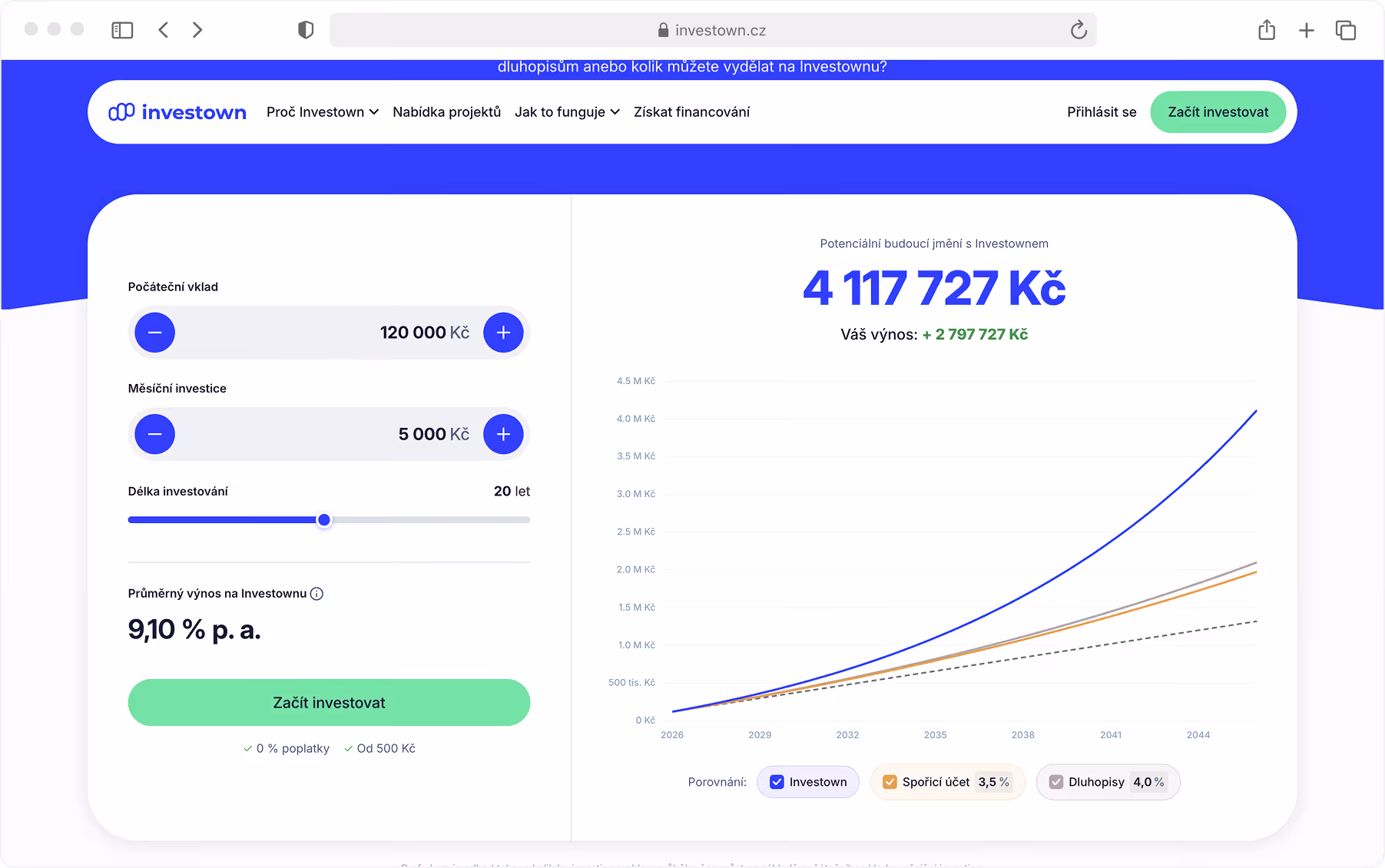The image size is (1385, 868).
Task: Go forward using the browser forward arrow
Action: pyautogui.click(x=197, y=30)
